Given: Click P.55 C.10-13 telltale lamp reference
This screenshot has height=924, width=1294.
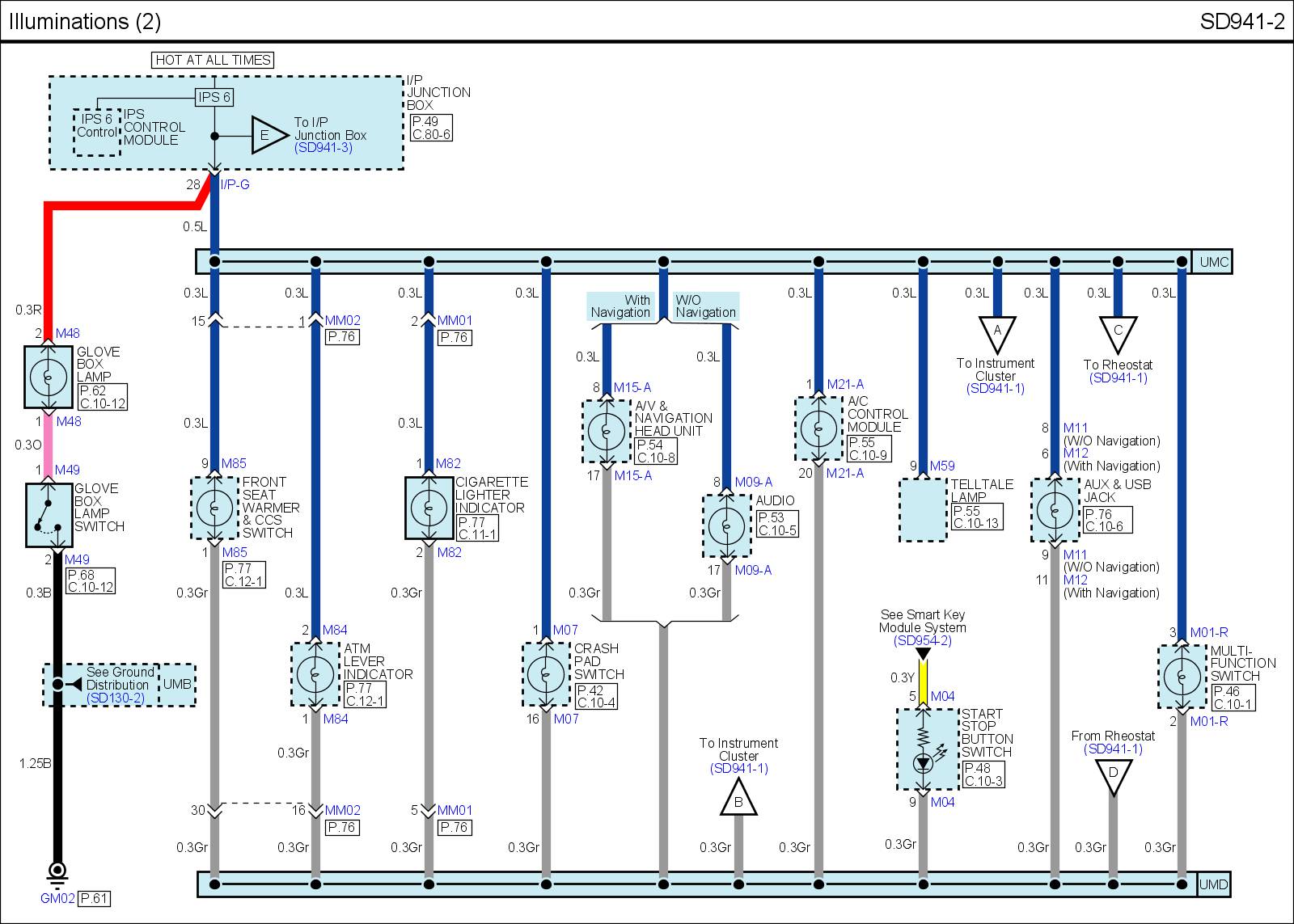Looking at the screenshot, I should [977, 517].
